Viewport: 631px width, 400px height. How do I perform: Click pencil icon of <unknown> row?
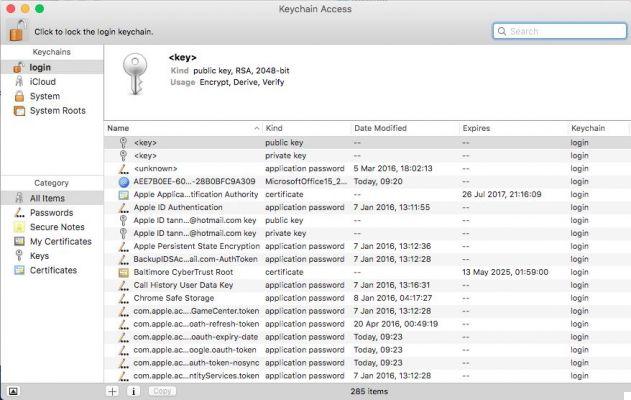[124, 169]
